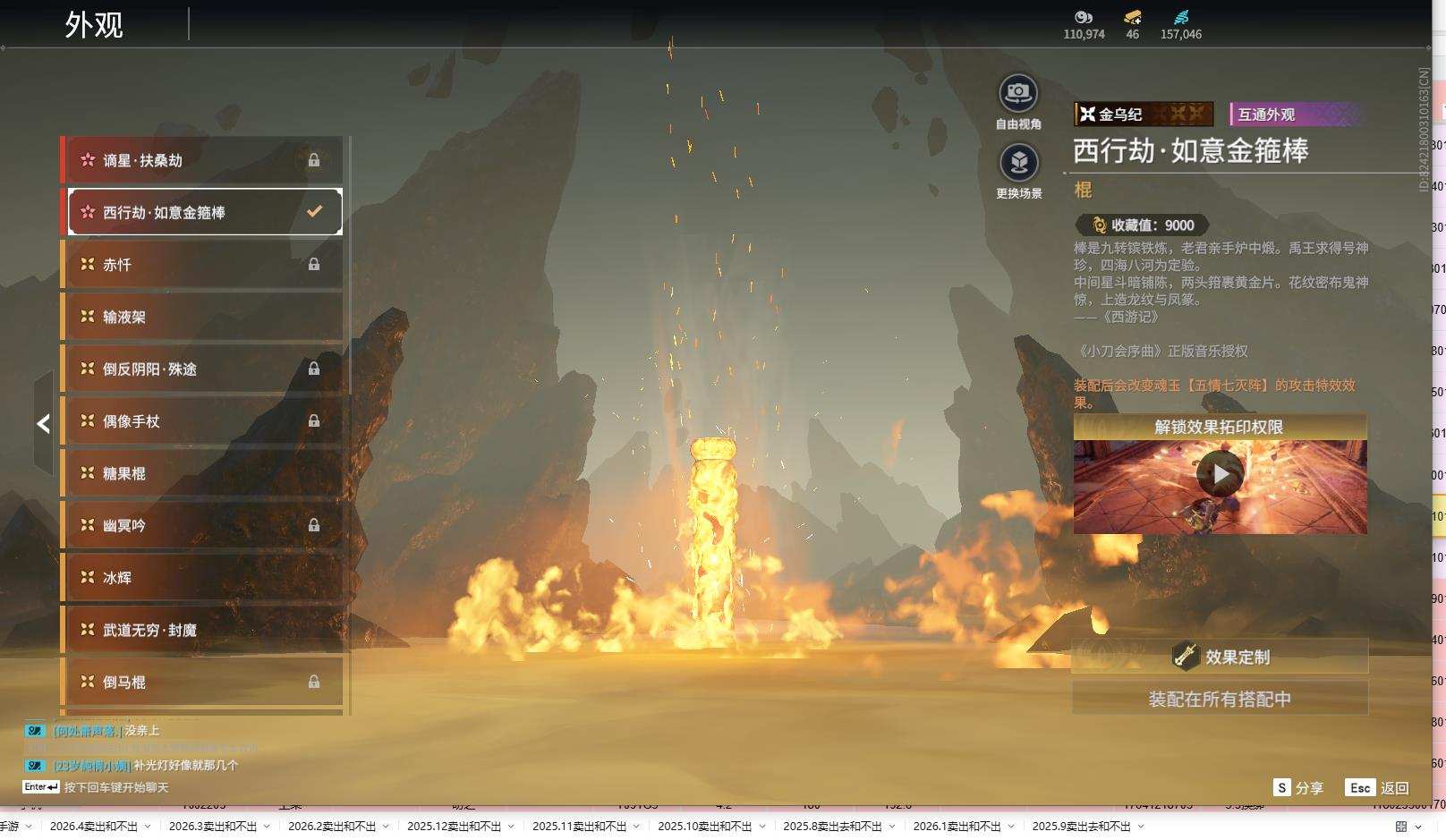Click the lock icon on 赤忏 row
The height and width of the screenshot is (840, 1446).
[x=314, y=265]
